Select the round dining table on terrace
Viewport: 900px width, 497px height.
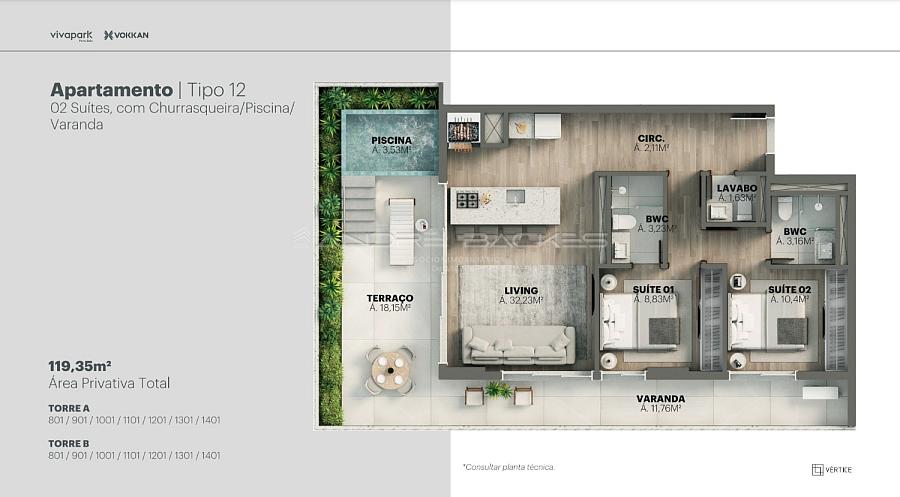point(389,370)
